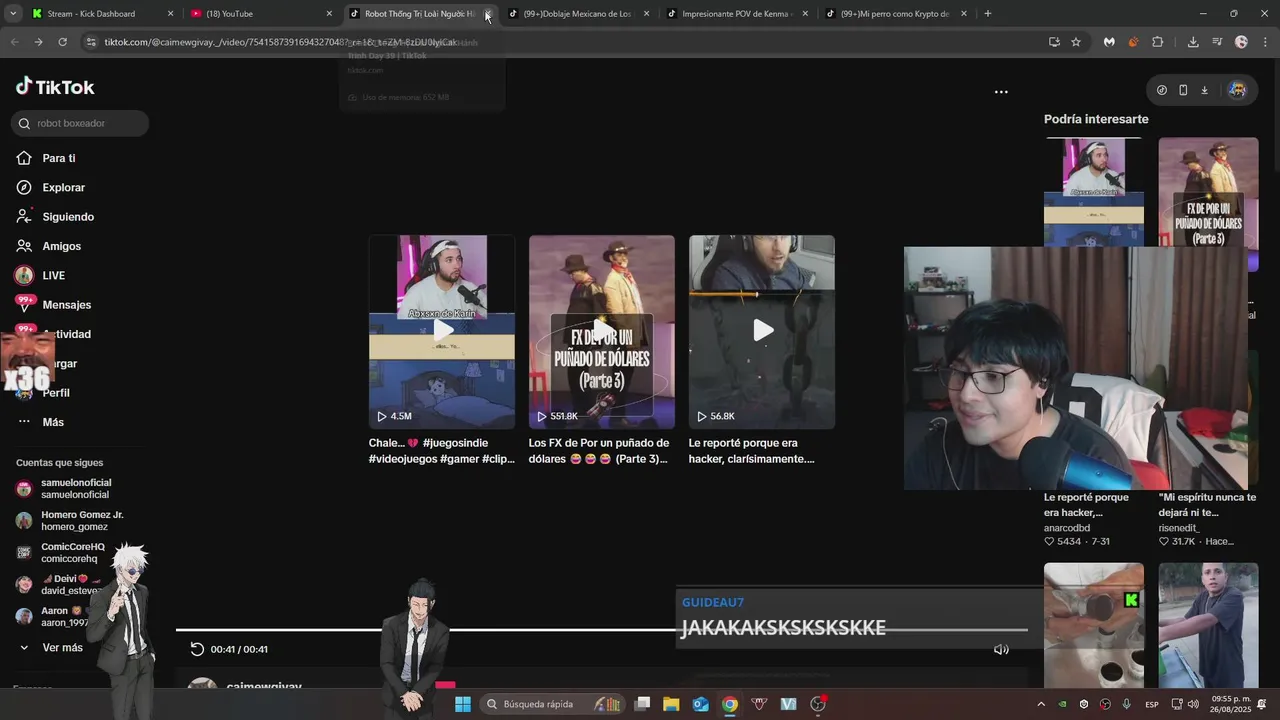1280x720 pixels.
Task: Reload the current page
Action: (x=62, y=42)
